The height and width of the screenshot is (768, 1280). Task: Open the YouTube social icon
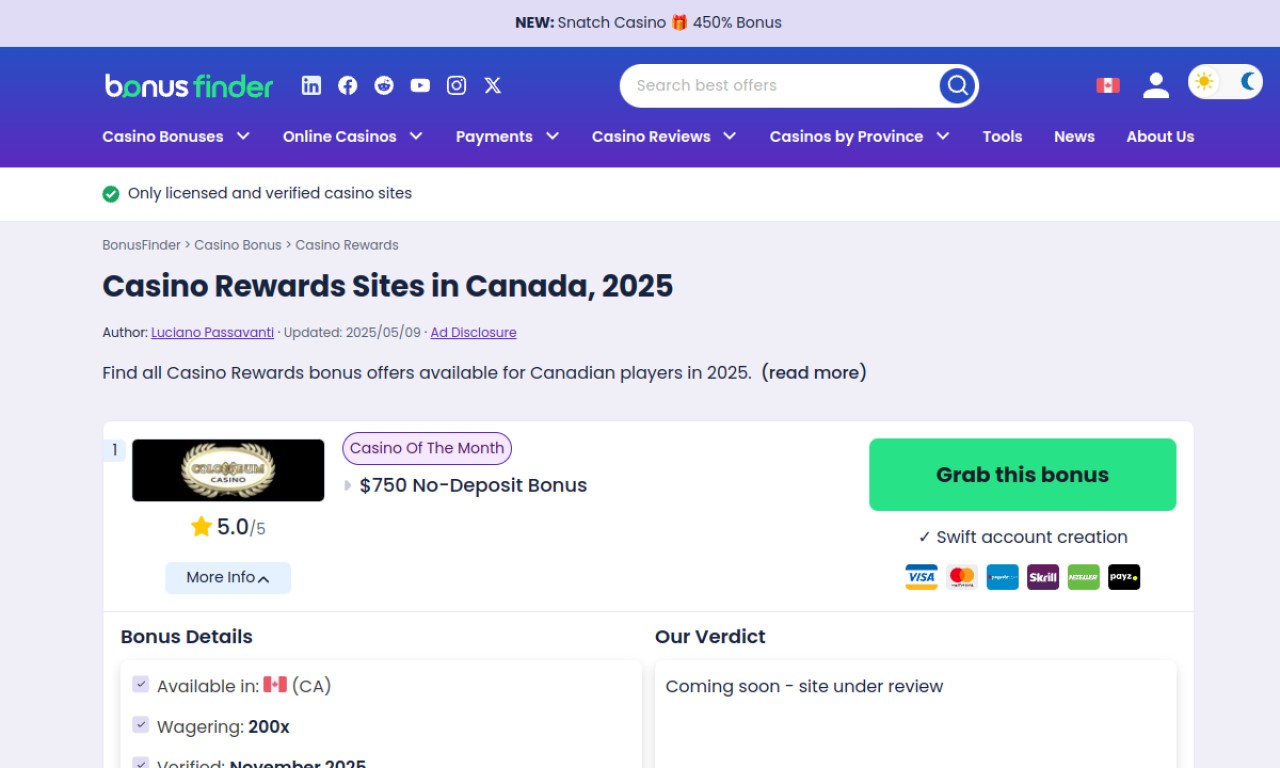(x=420, y=86)
